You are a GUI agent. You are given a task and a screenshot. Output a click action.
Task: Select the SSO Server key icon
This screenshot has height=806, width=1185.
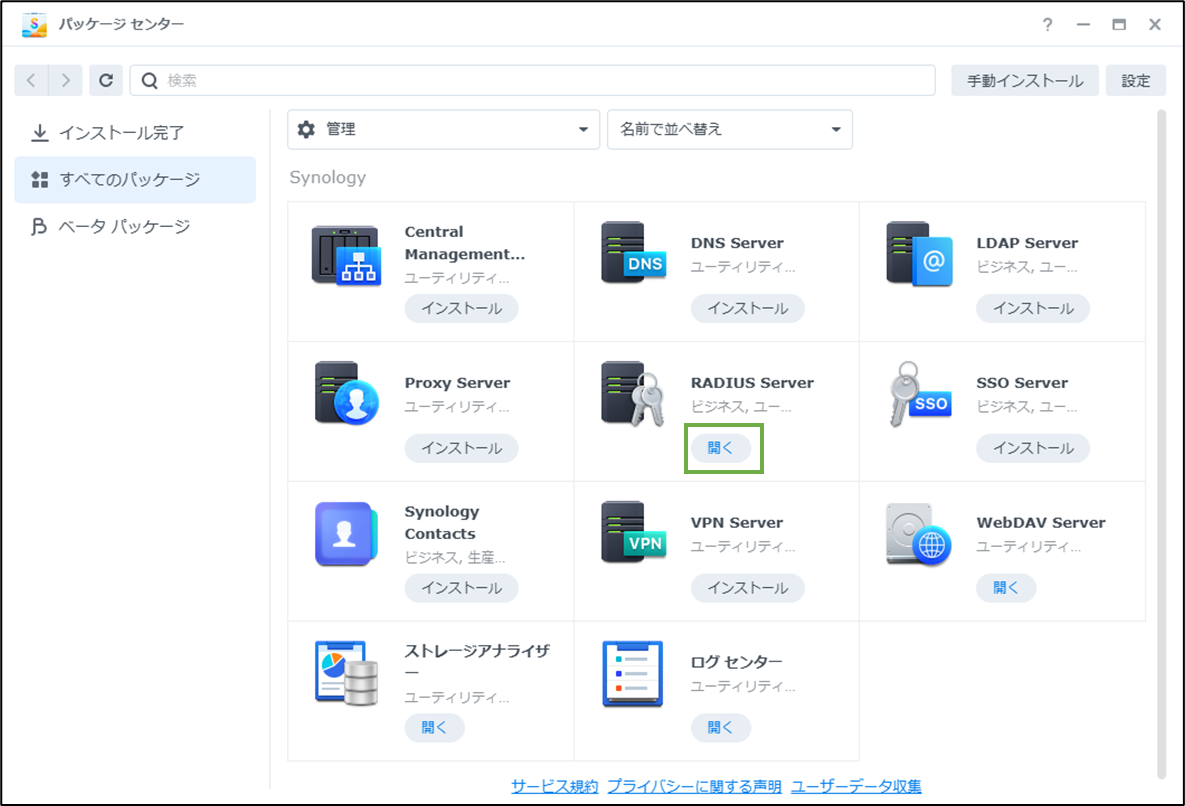(919, 394)
